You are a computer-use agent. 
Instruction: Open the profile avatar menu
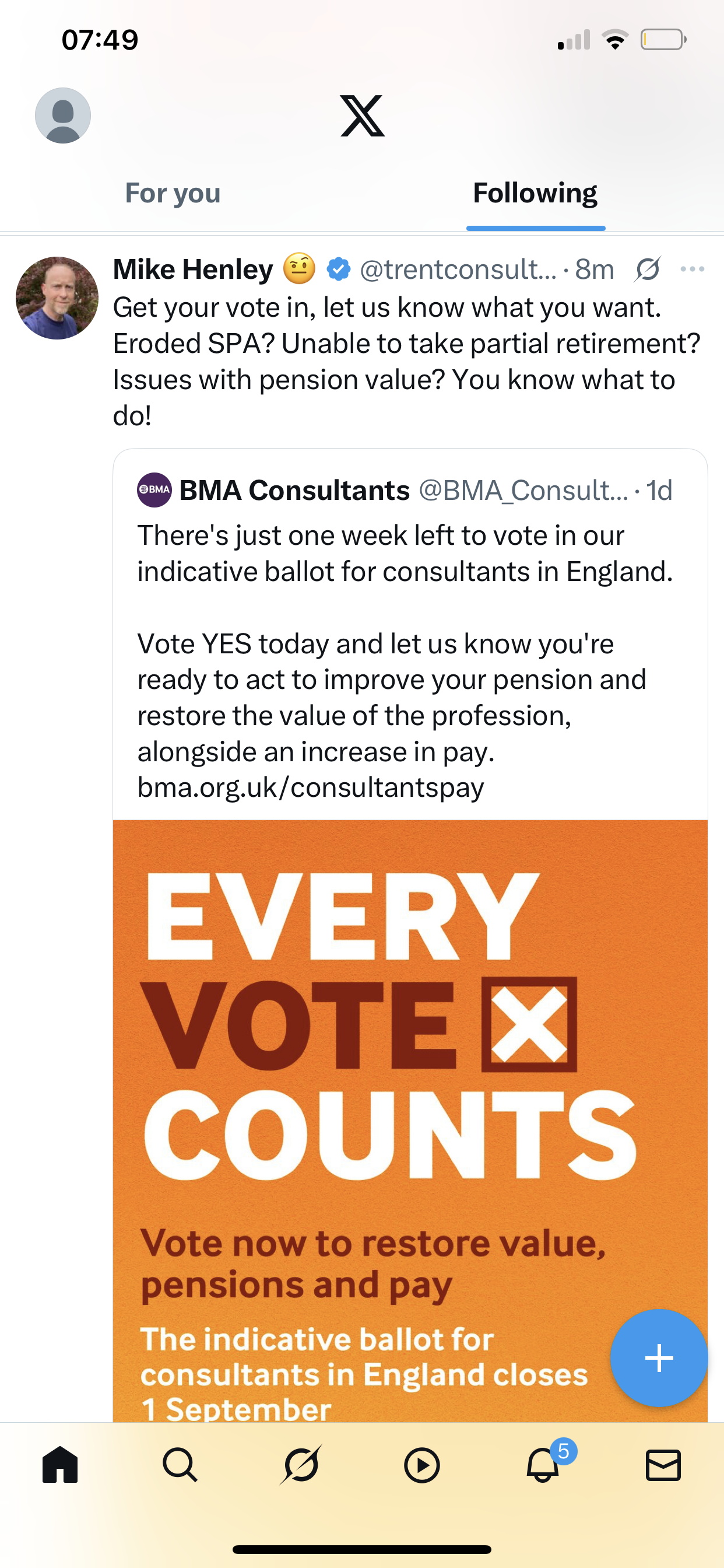click(x=63, y=116)
